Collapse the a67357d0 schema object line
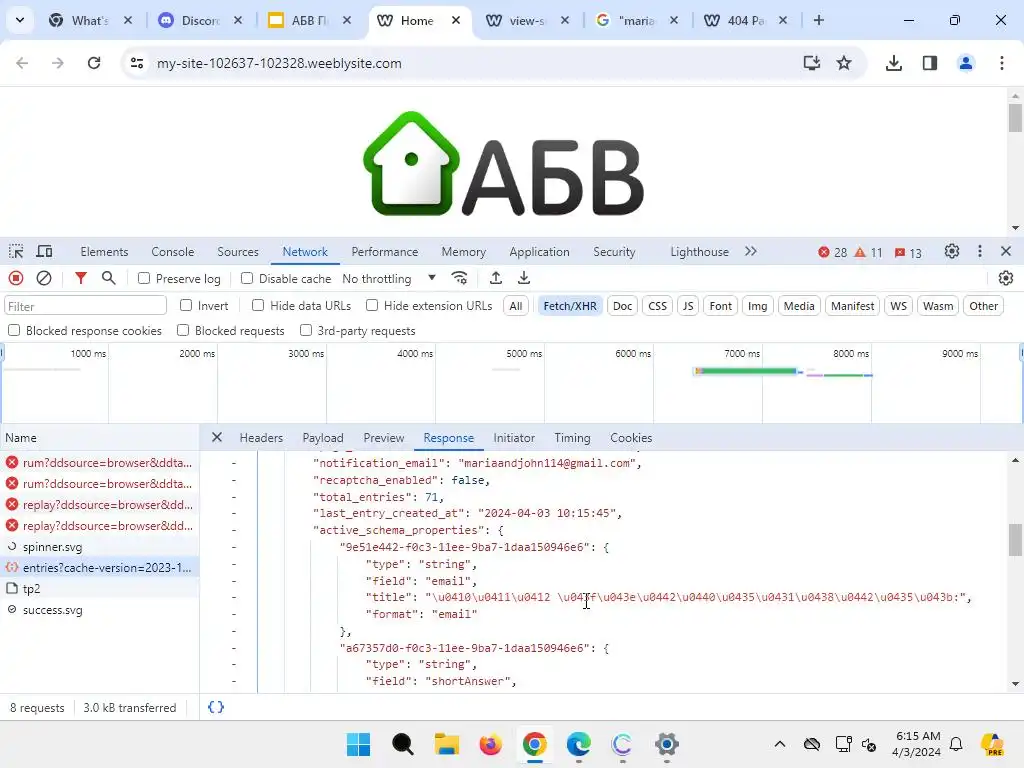 [x=234, y=648]
